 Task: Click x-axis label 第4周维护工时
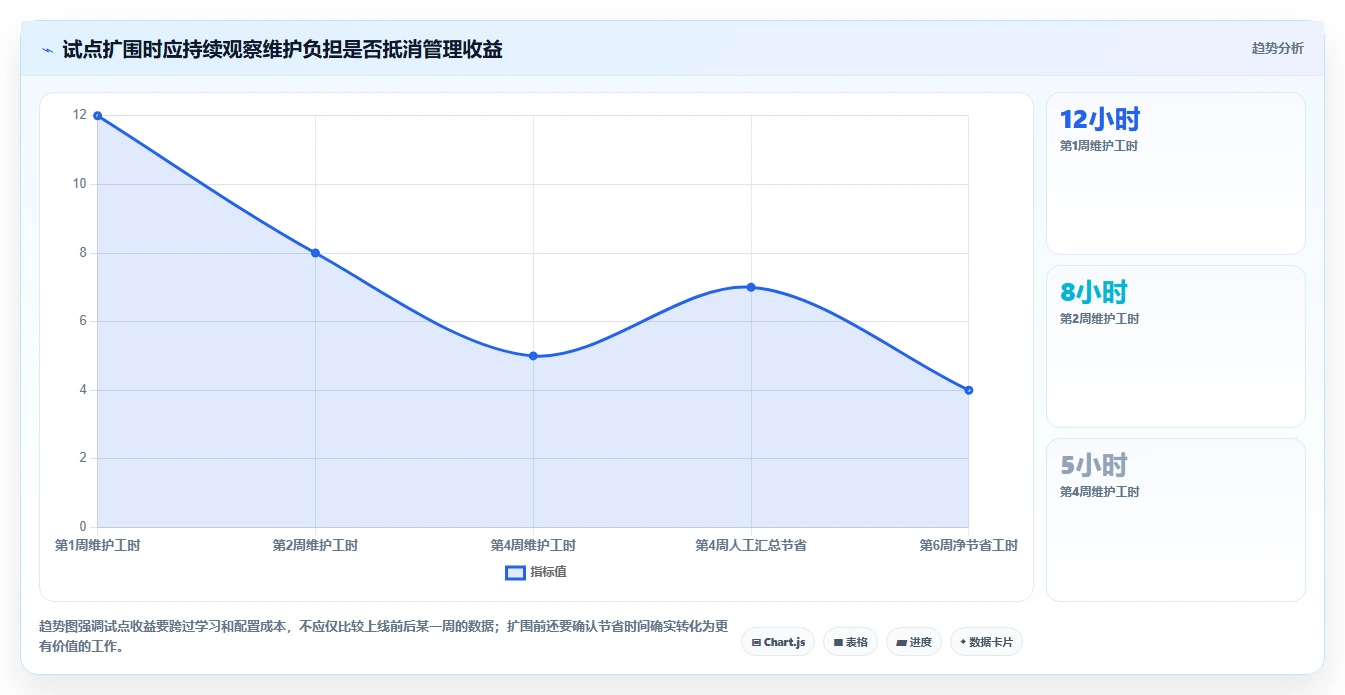coord(533,545)
